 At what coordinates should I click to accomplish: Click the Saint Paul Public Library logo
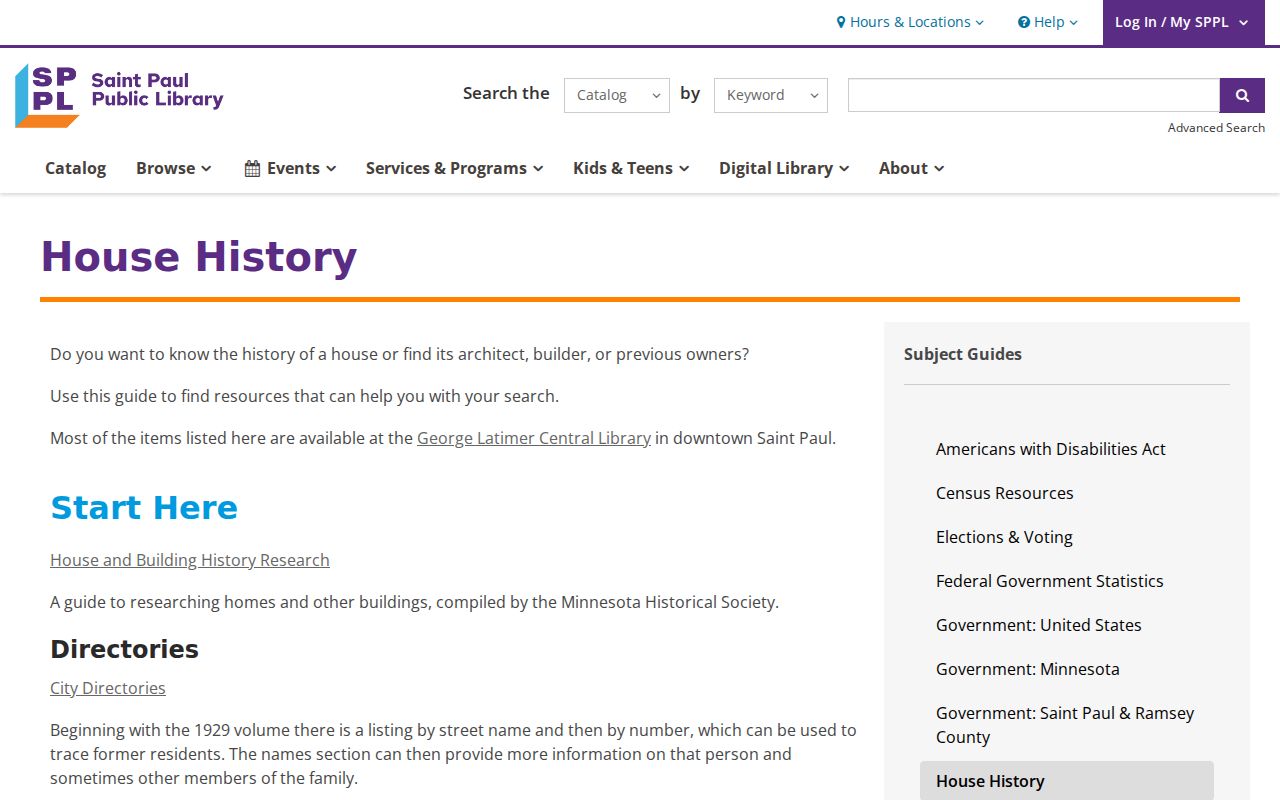[119, 95]
